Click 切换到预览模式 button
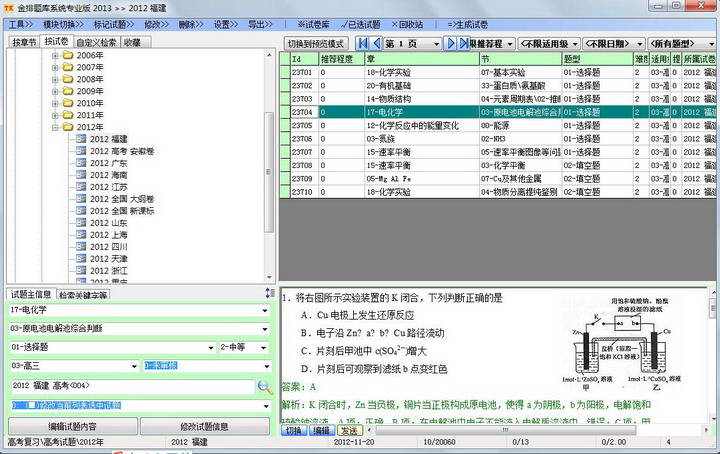This screenshot has height=454, width=720. [316, 44]
